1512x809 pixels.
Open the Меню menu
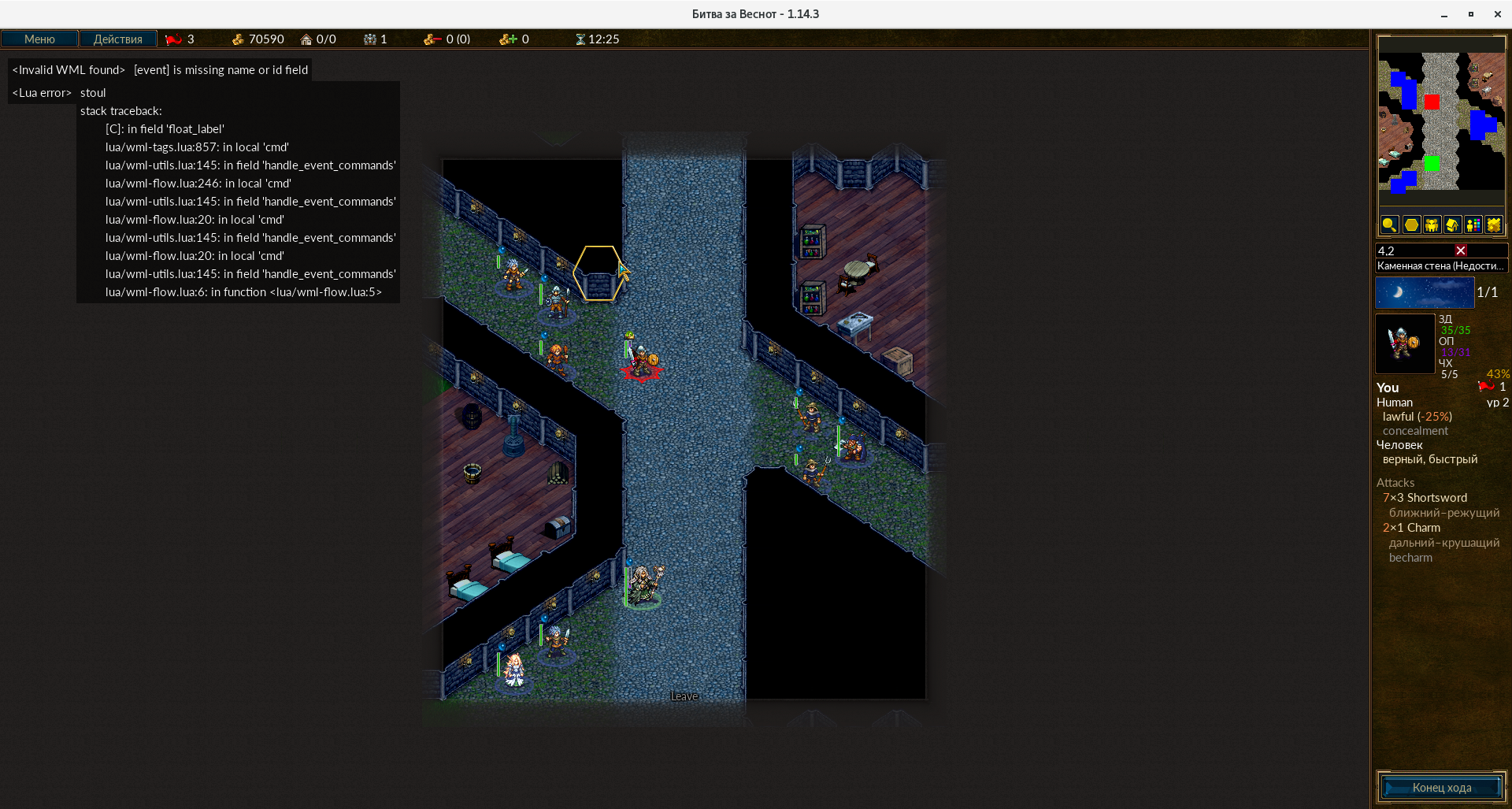[x=39, y=39]
